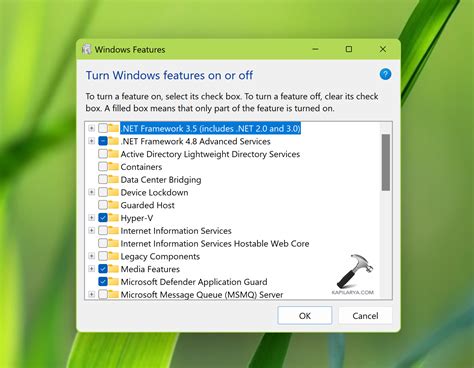Screen dimensions: 474x368
Task: Click the folder icon beside Device Lockdown
Action: 113,192
